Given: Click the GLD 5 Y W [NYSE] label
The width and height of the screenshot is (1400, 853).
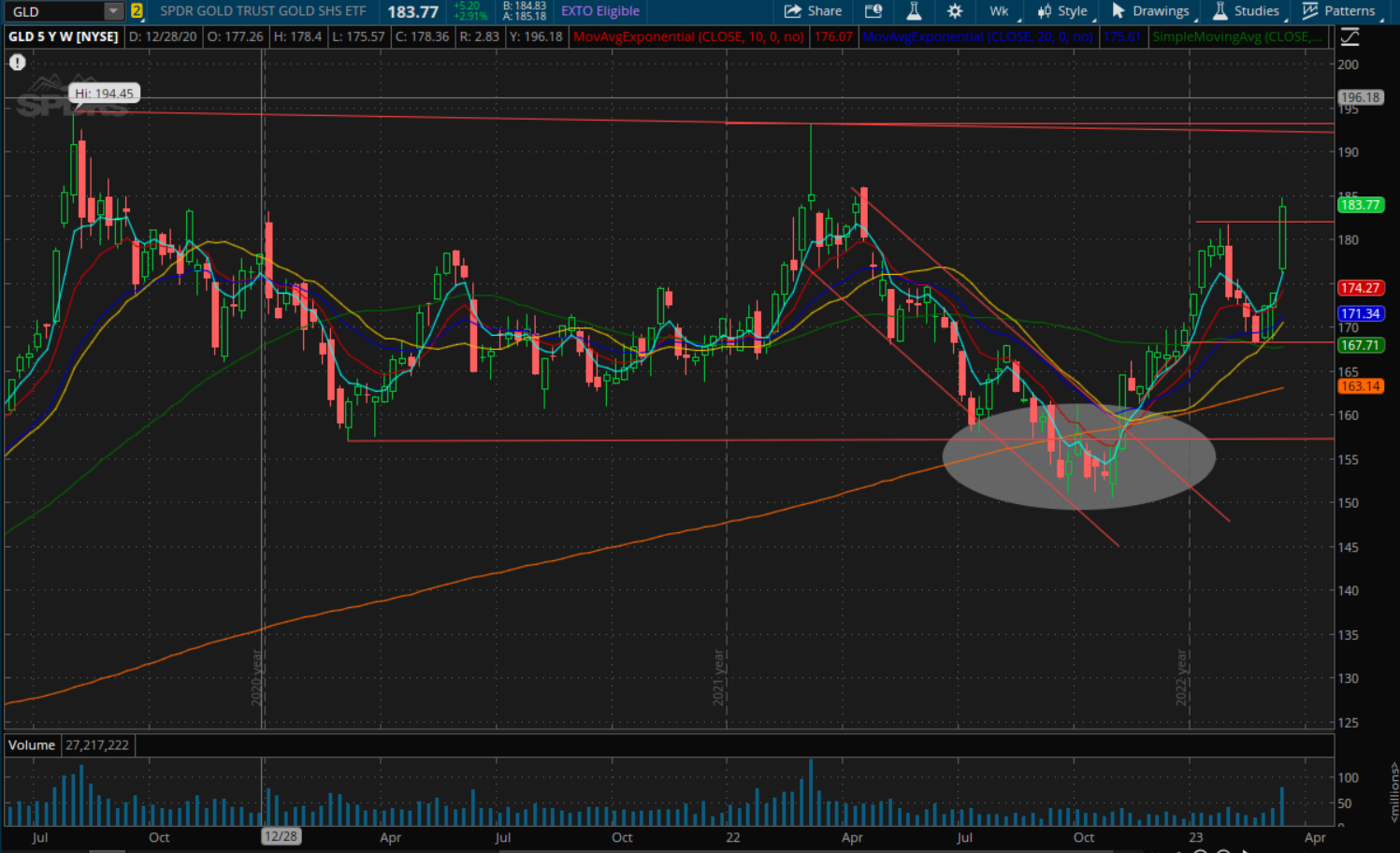Looking at the screenshot, I should 64,36.
